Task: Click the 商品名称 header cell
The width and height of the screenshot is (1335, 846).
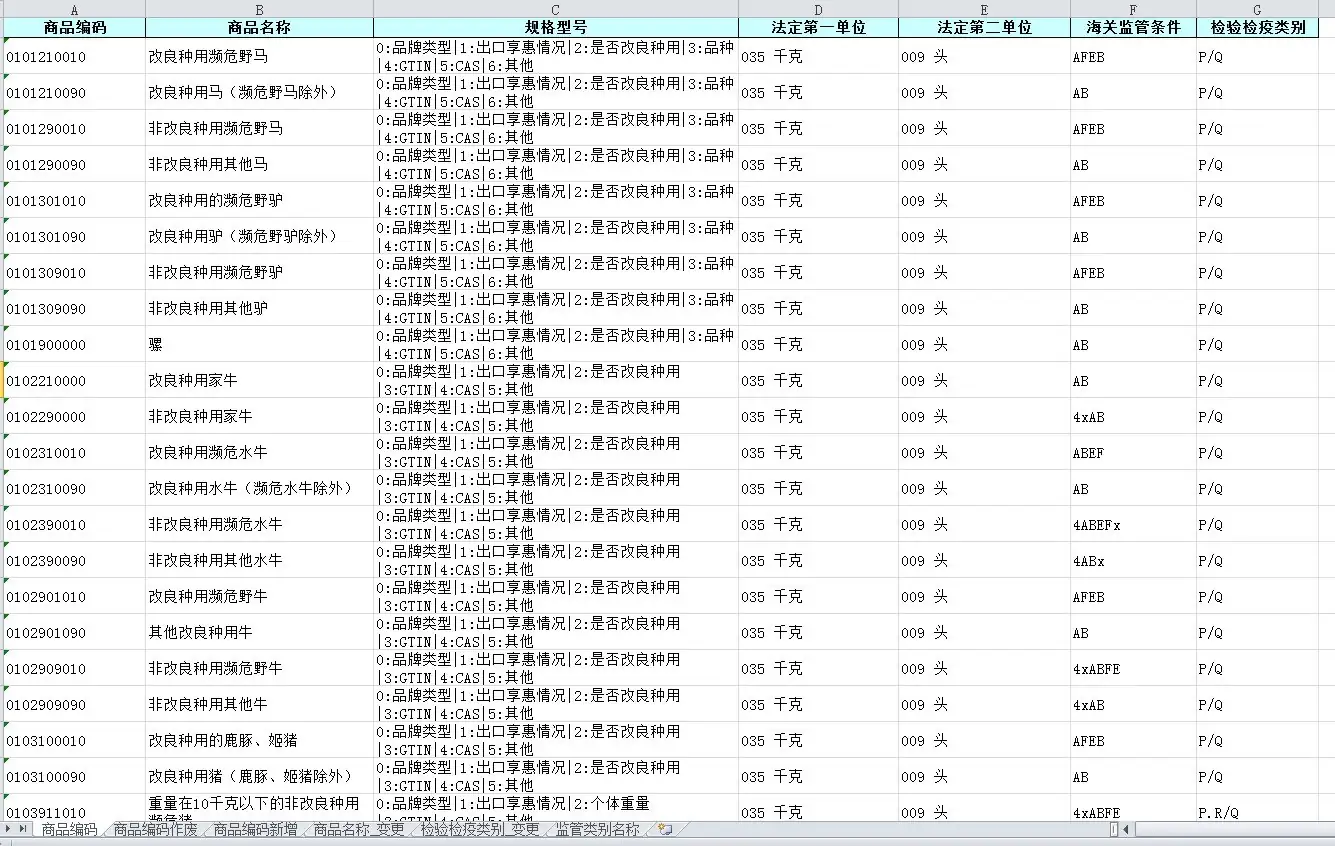Action: pos(259,27)
